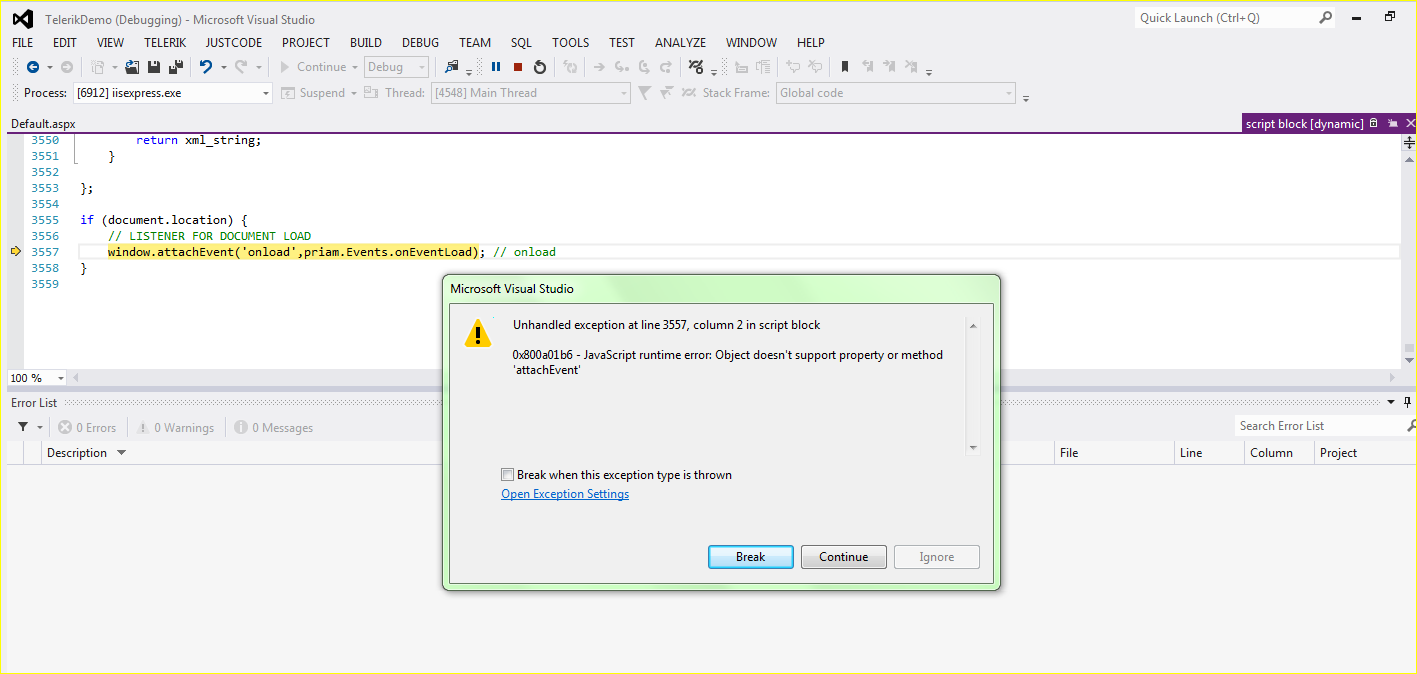Open the BUILD menu
The height and width of the screenshot is (674, 1417).
(x=366, y=43)
